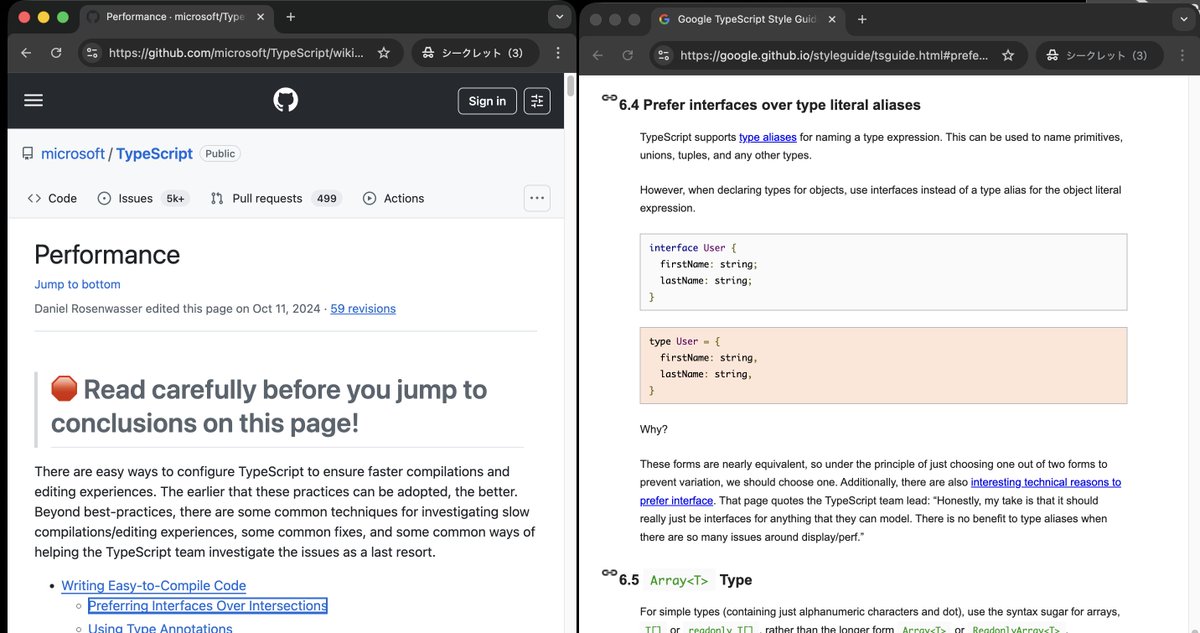Click the Google favicon on the style guide tab
The height and width of the screenshot is (633, 1200).
664,19
